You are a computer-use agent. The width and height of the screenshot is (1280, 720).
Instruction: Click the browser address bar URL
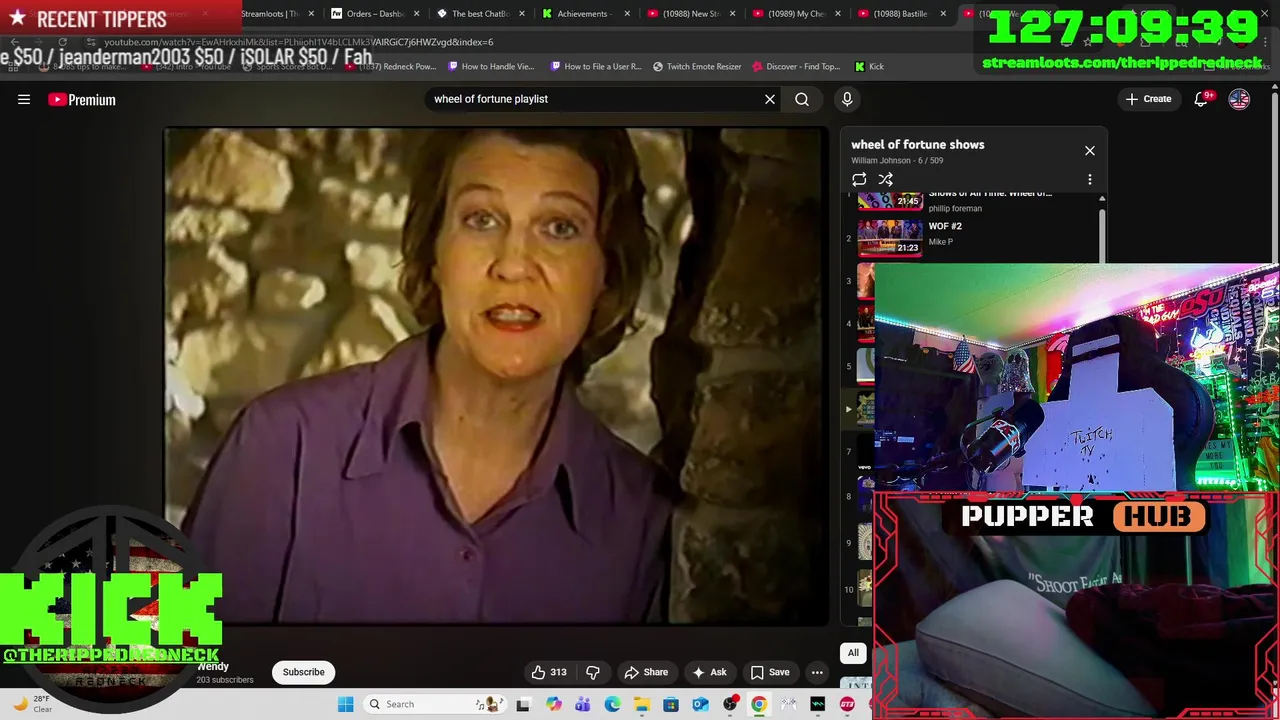(298, 42)
